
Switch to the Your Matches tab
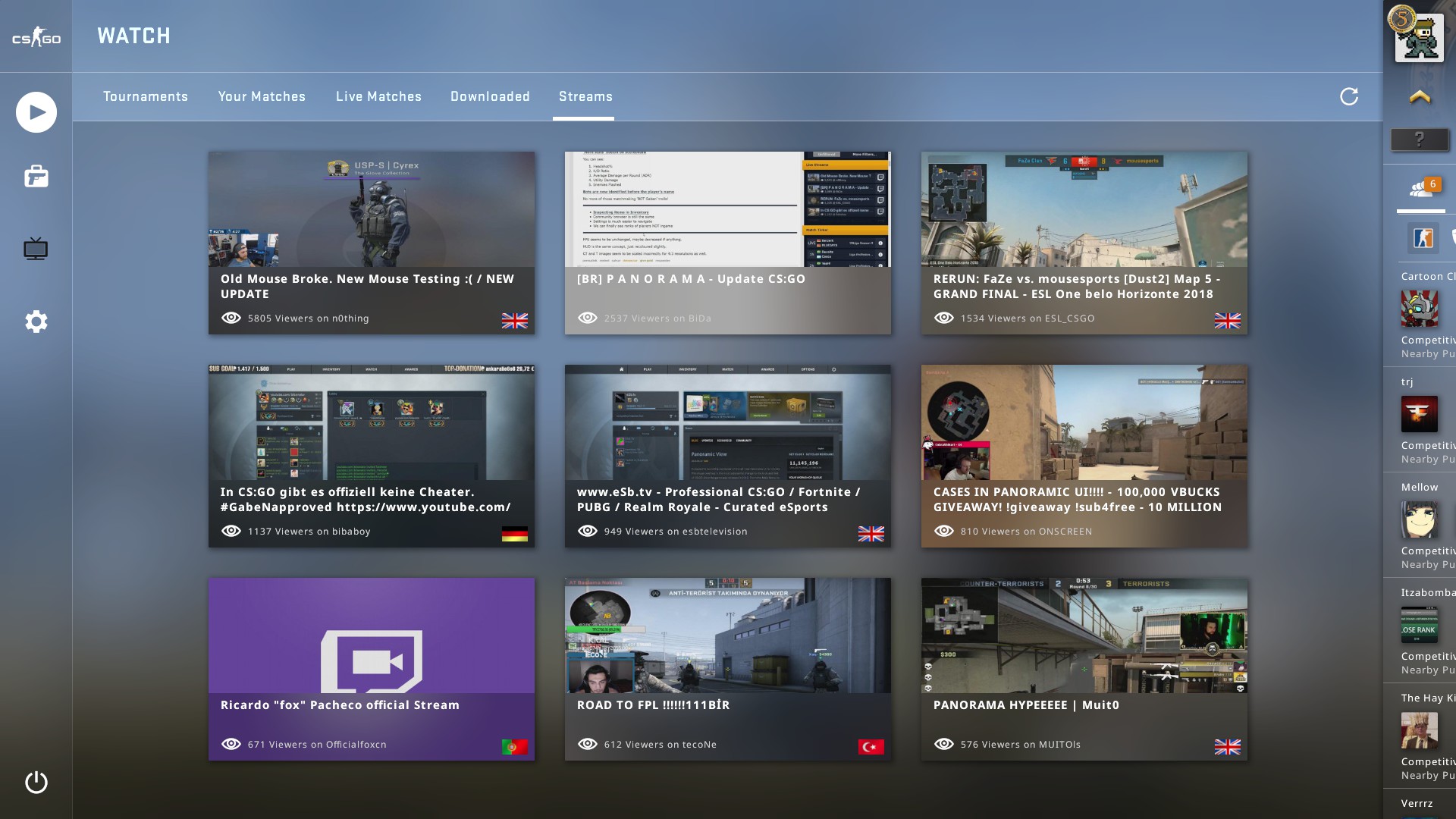[262, 96]
